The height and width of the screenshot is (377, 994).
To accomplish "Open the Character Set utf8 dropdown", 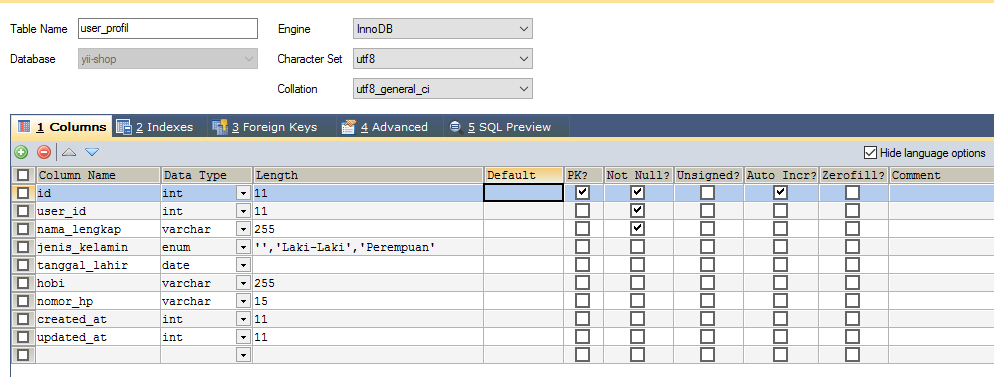I will (442, 59).
